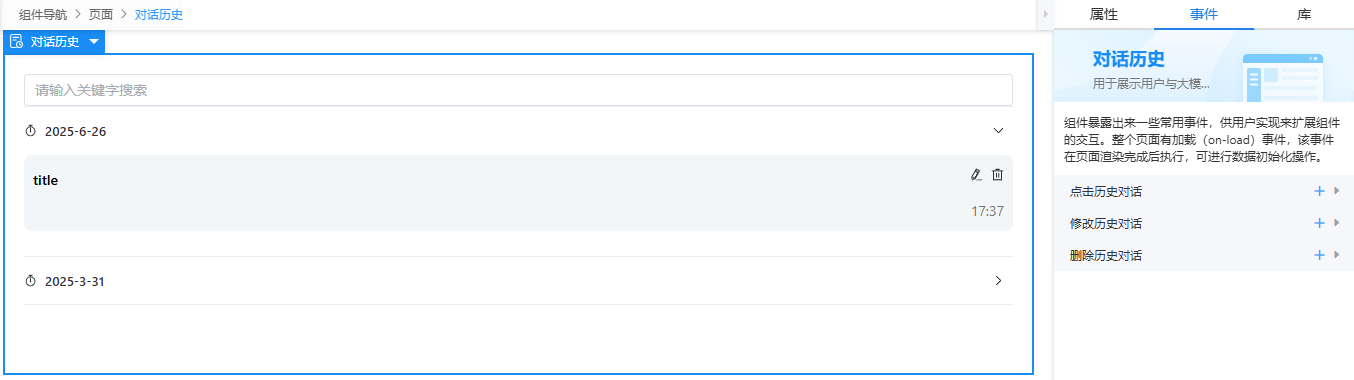Expand the 点击历史对话 event triangle
The width and height of the screenshot is (1354, 380).
click(x=1337, y=191)
